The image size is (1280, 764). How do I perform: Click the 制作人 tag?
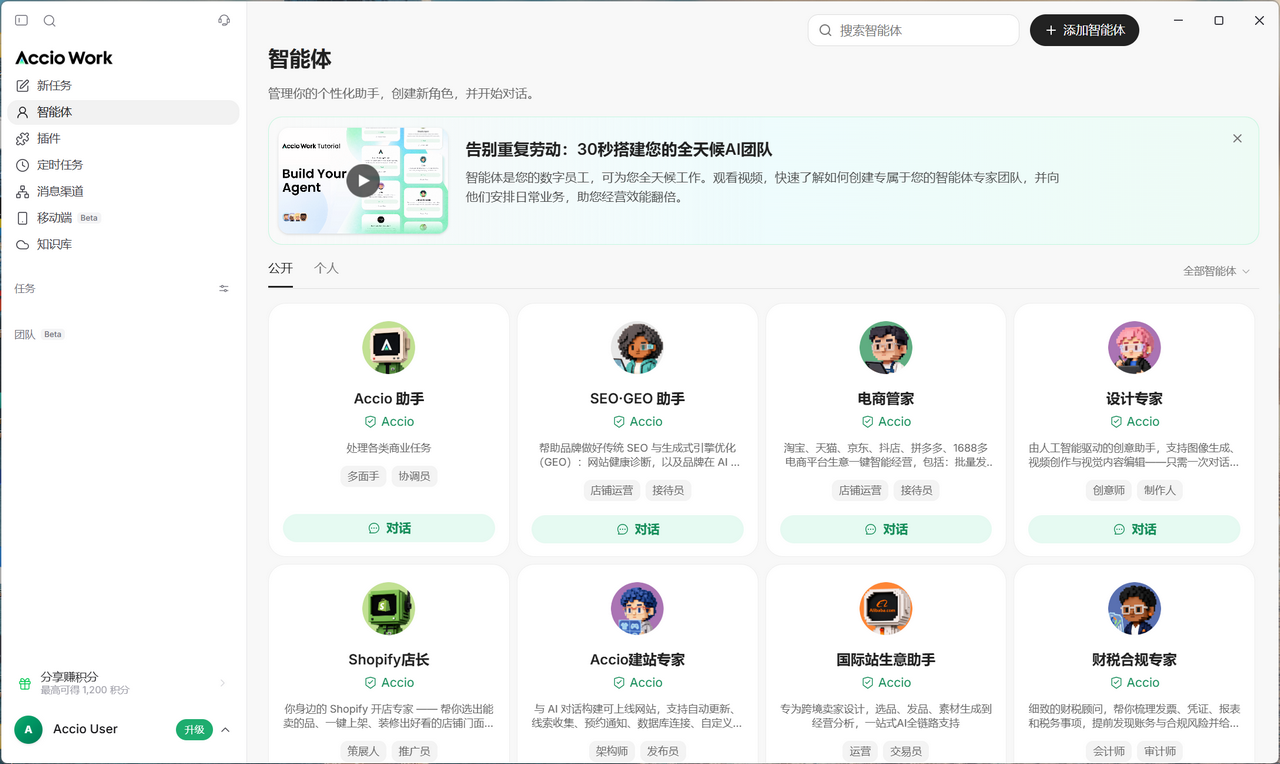1160,491
